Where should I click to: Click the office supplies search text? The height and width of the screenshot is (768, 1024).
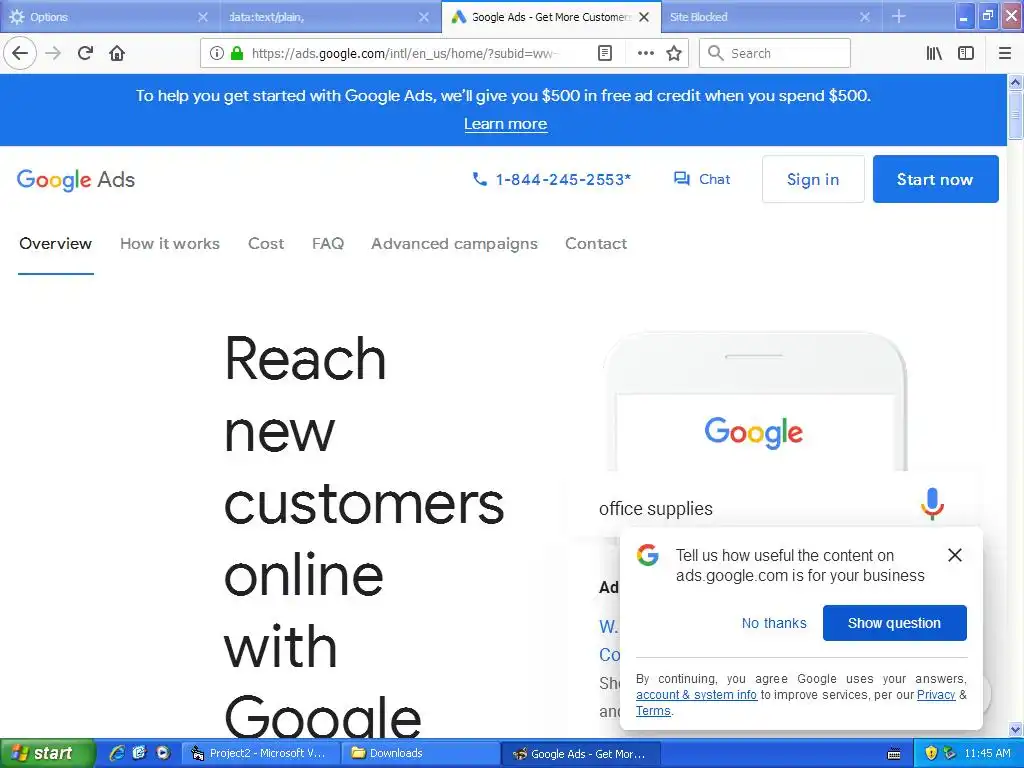pyautogui.click(x=656, y=509)
